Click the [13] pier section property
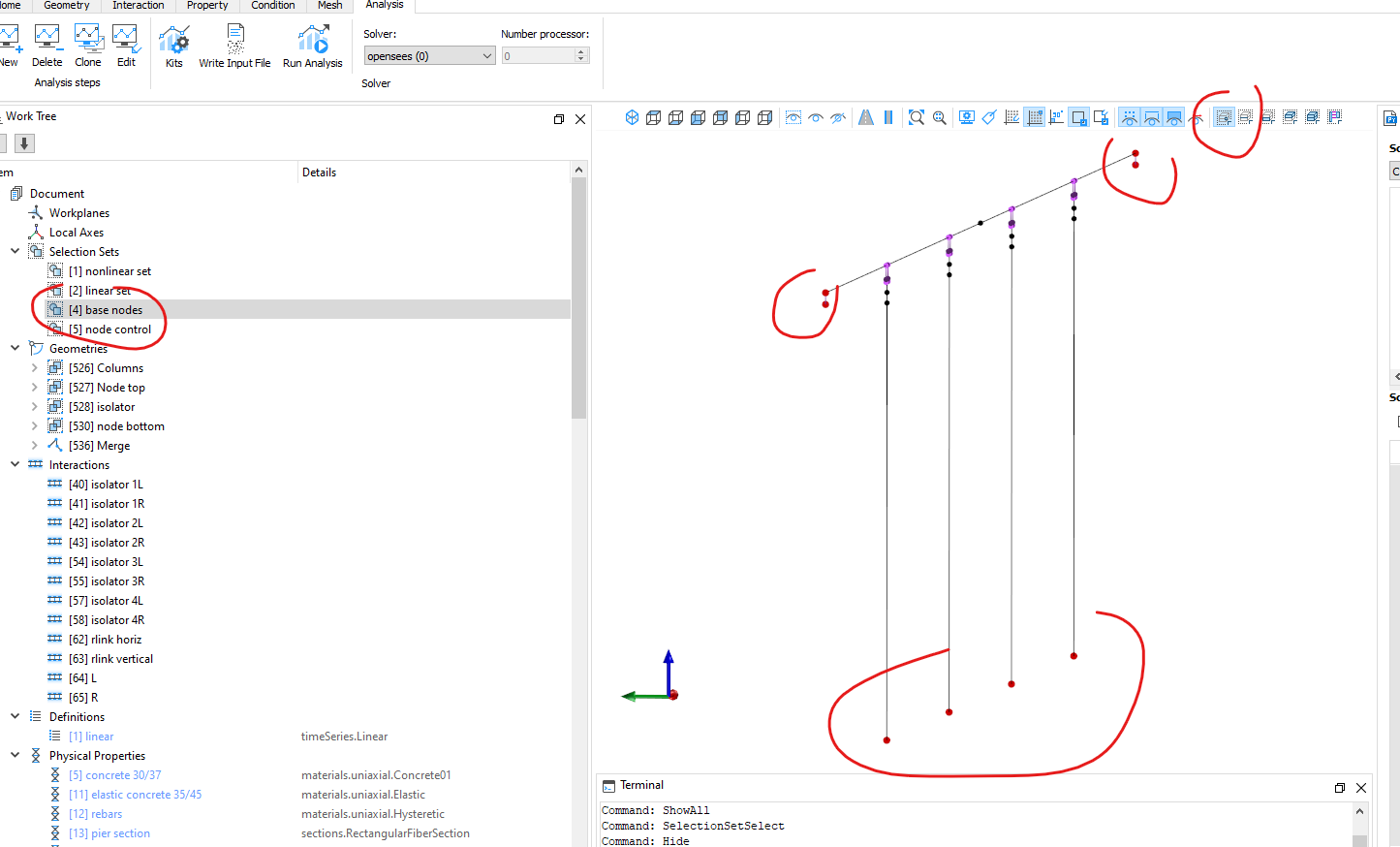 tap(109, 833)
